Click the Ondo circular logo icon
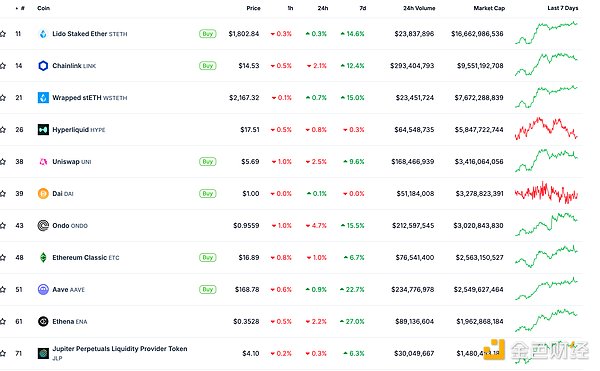This screenshot has width=600, height=371. click(x=43, y=226)
